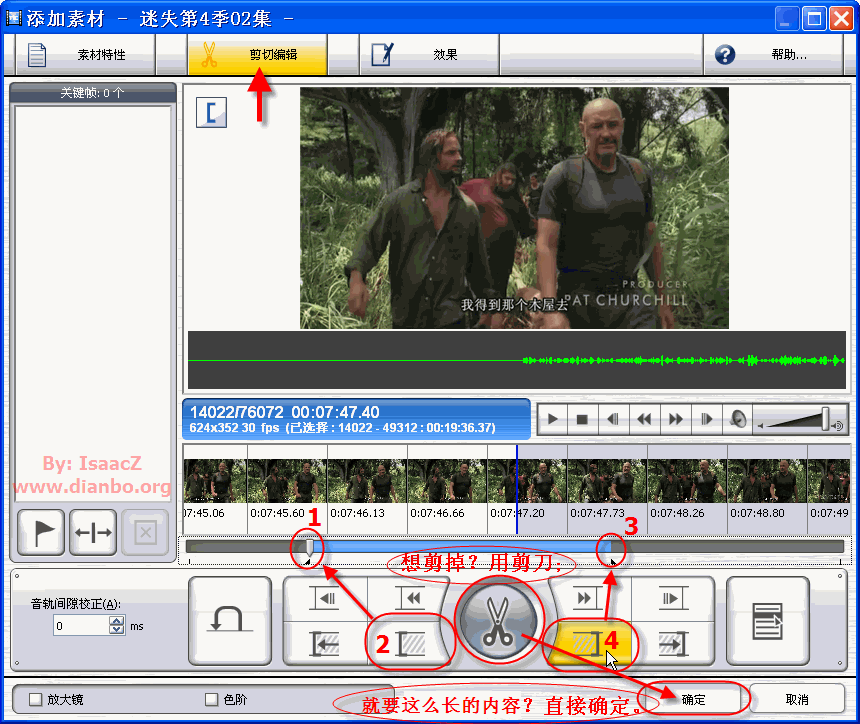Select the timeline thumbnail at 0:07:48.80
This screenshot has height=724, width=860.
[x=768, y=481]
